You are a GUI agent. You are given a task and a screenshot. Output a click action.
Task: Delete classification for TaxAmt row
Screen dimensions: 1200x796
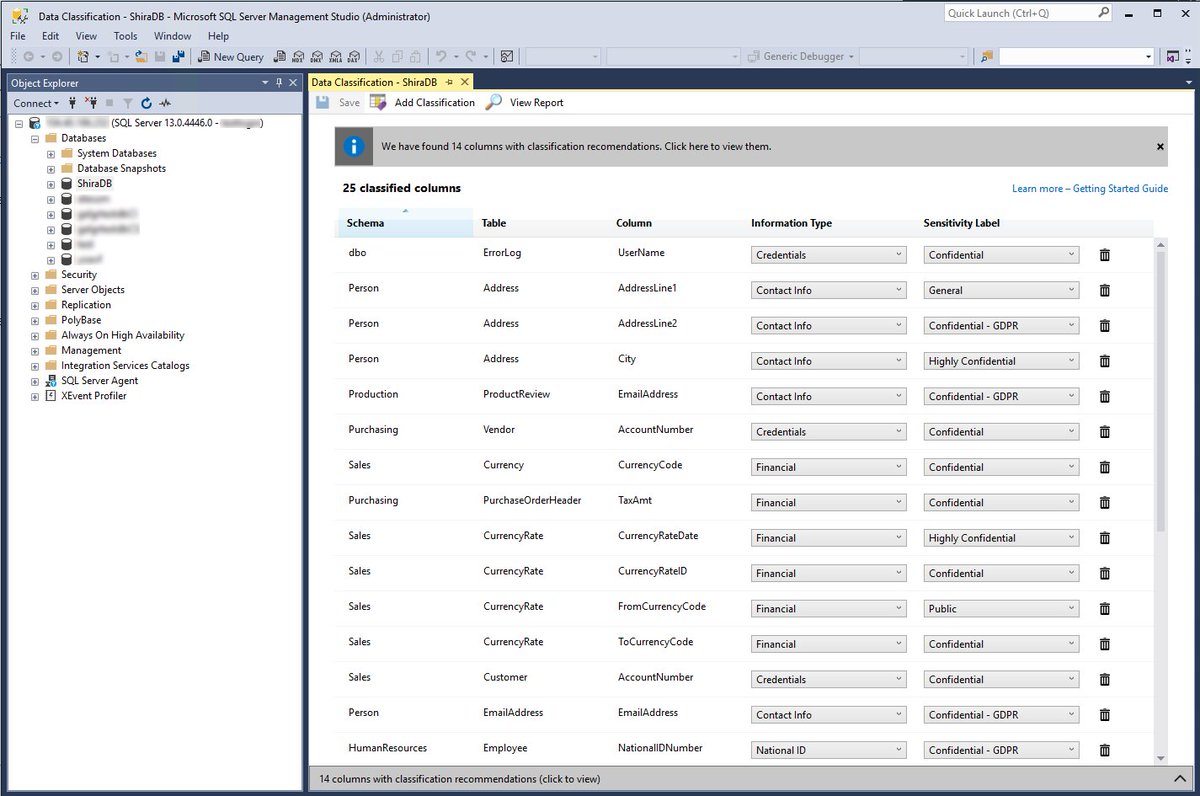(1105, 503)
